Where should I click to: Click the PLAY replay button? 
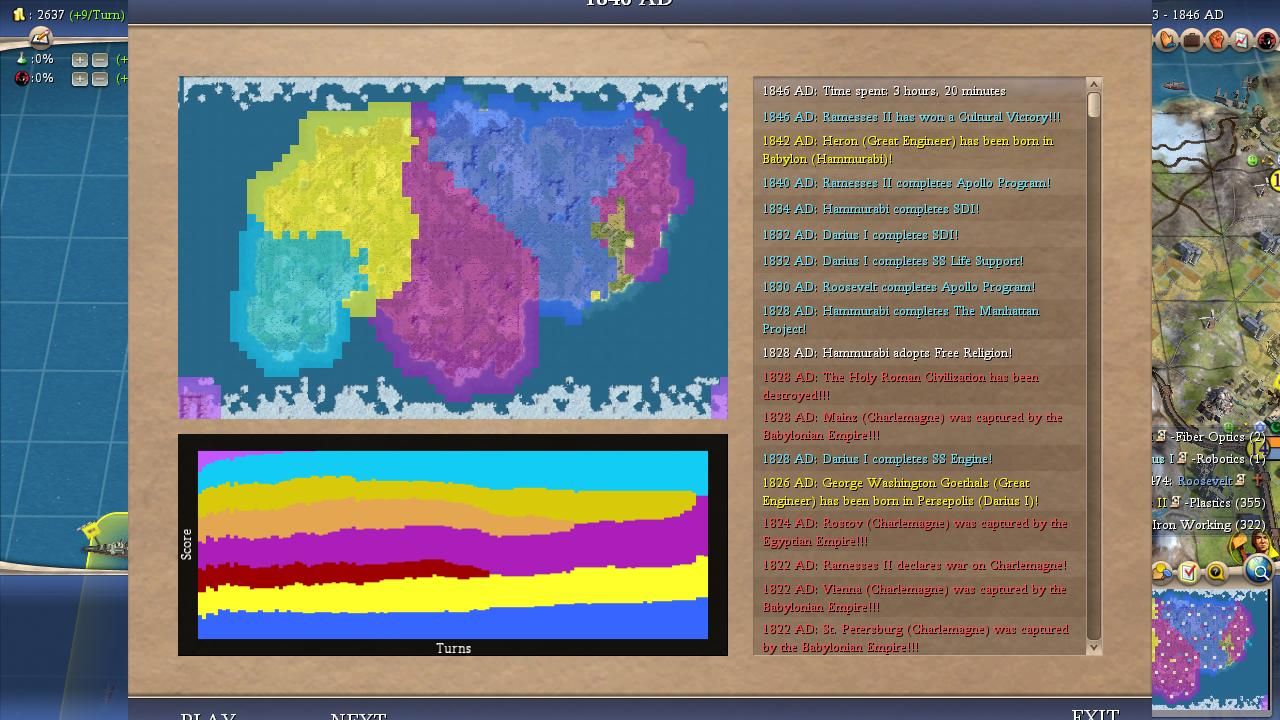pos(208,715)
